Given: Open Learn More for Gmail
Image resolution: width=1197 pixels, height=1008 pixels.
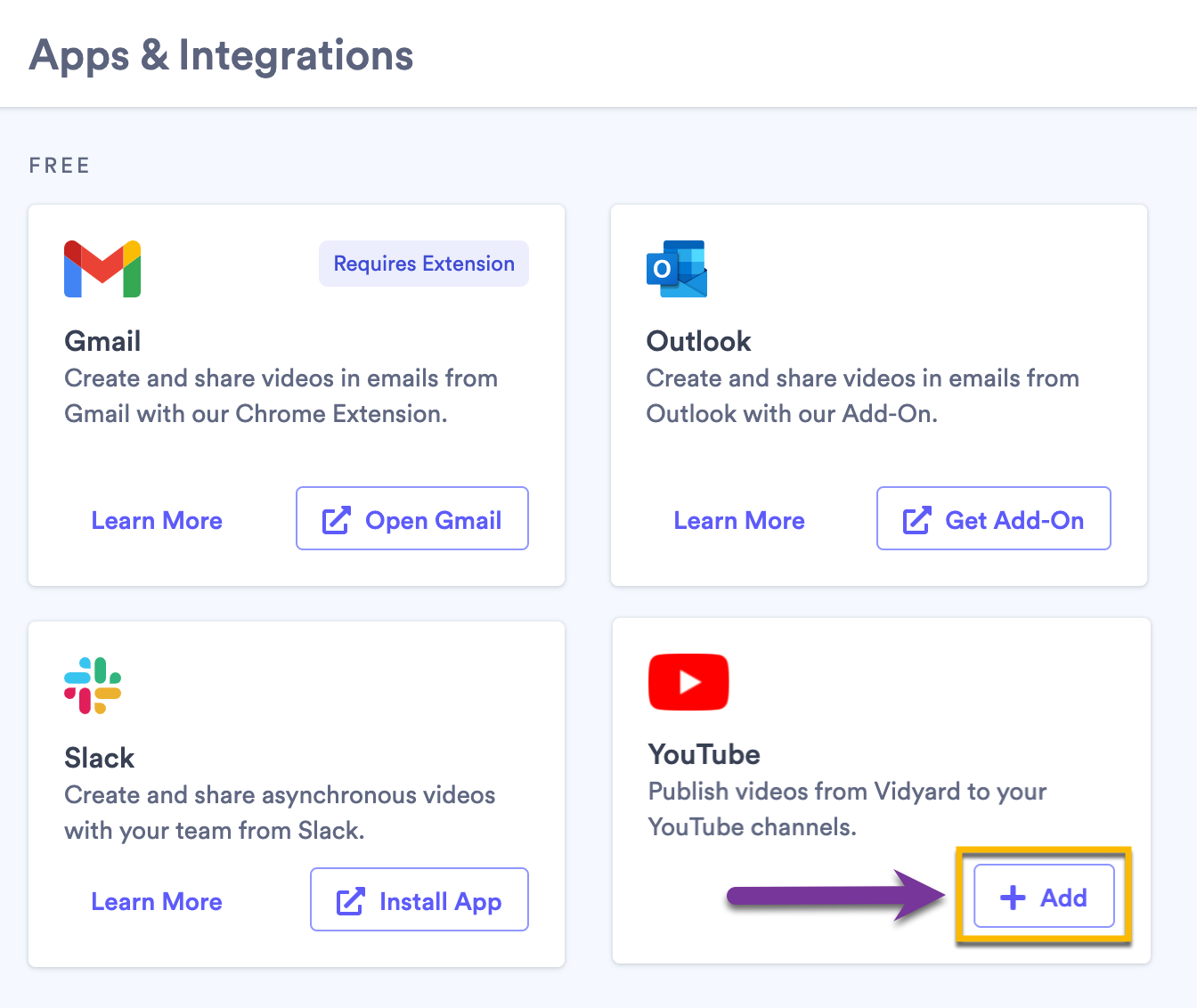Looking at the screenshot, I should tap(157, 521).
